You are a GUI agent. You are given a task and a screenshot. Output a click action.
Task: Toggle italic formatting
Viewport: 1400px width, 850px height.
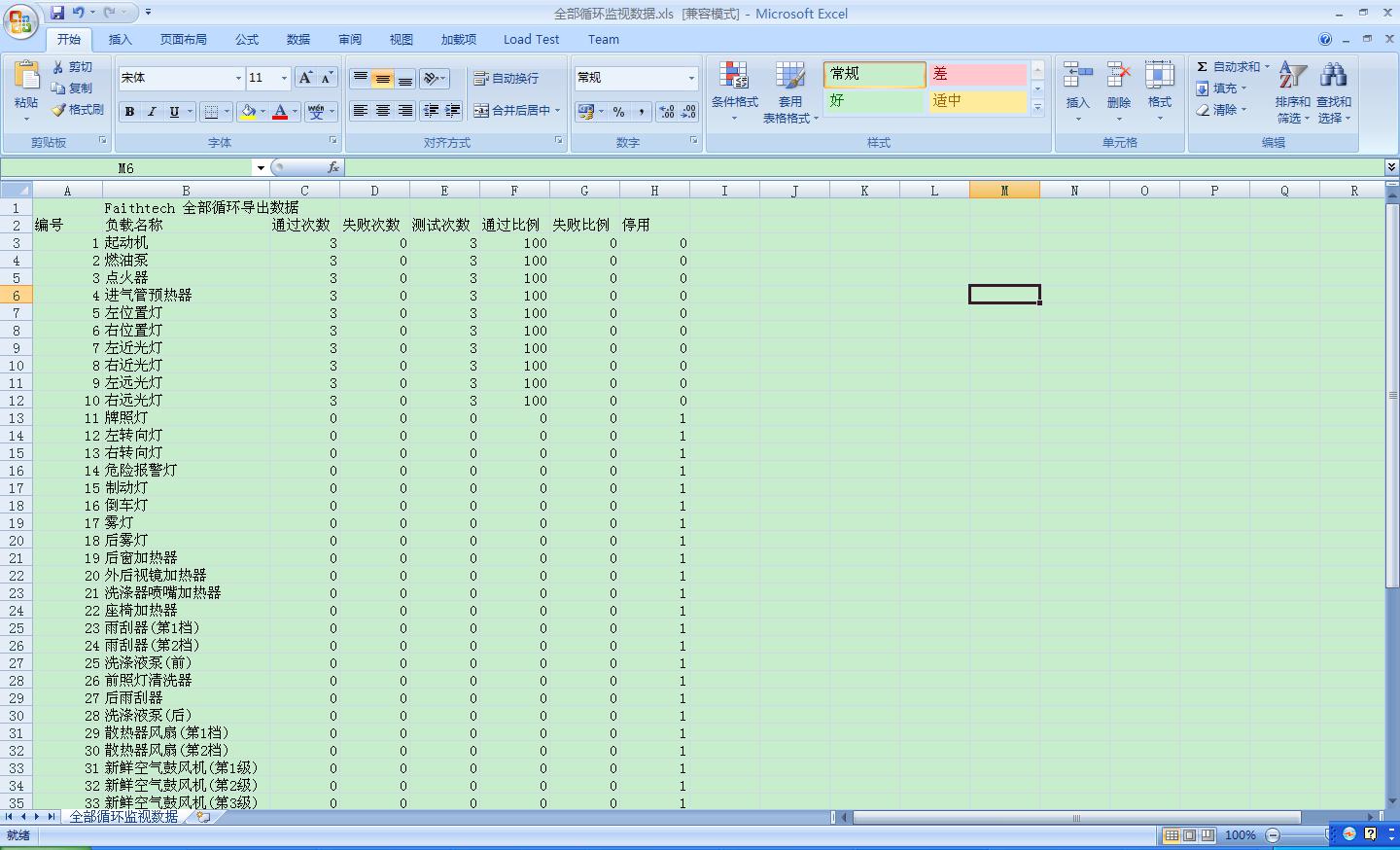tap(152, 112)
